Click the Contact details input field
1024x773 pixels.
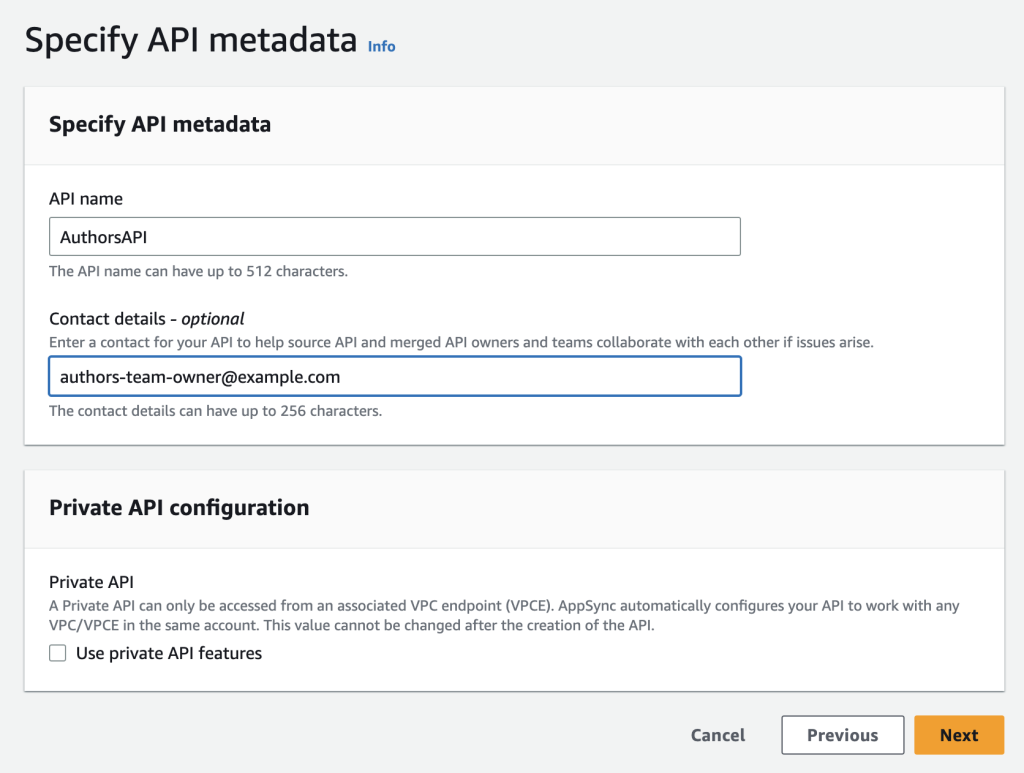pyautogui.click(x=395, y=376)
